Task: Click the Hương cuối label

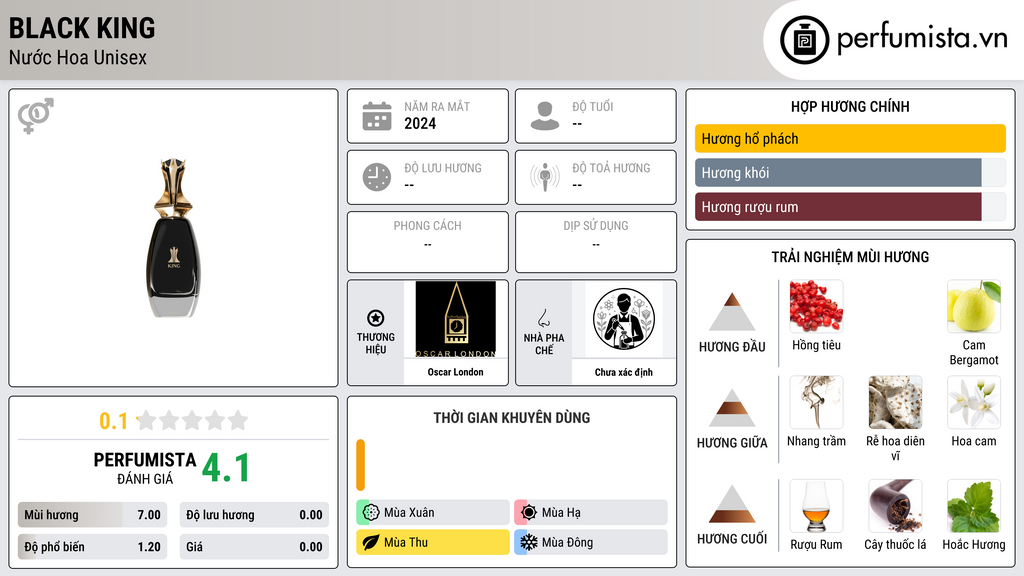Action: (732, 539)
